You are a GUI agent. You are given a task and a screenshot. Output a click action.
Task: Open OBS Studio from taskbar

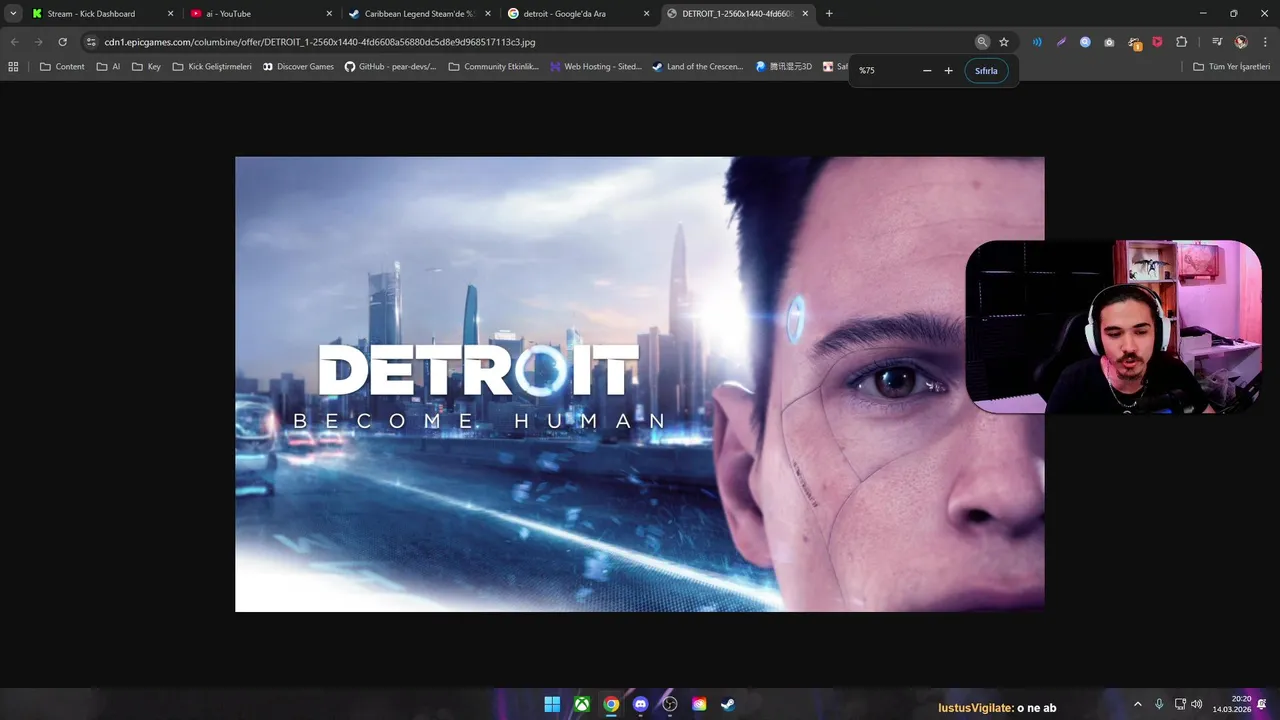click(670, 704)
